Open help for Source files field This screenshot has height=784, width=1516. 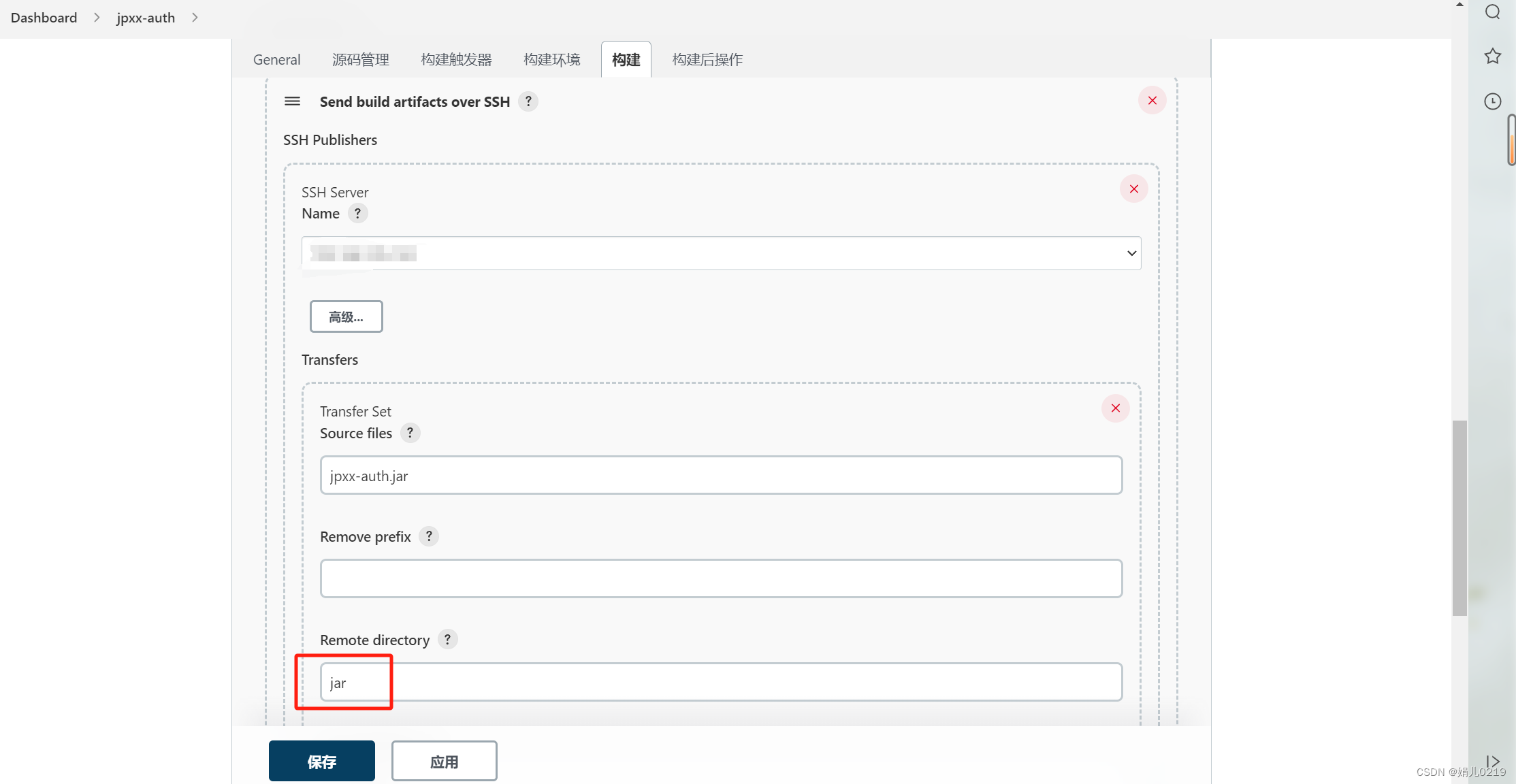coord(409,433)
